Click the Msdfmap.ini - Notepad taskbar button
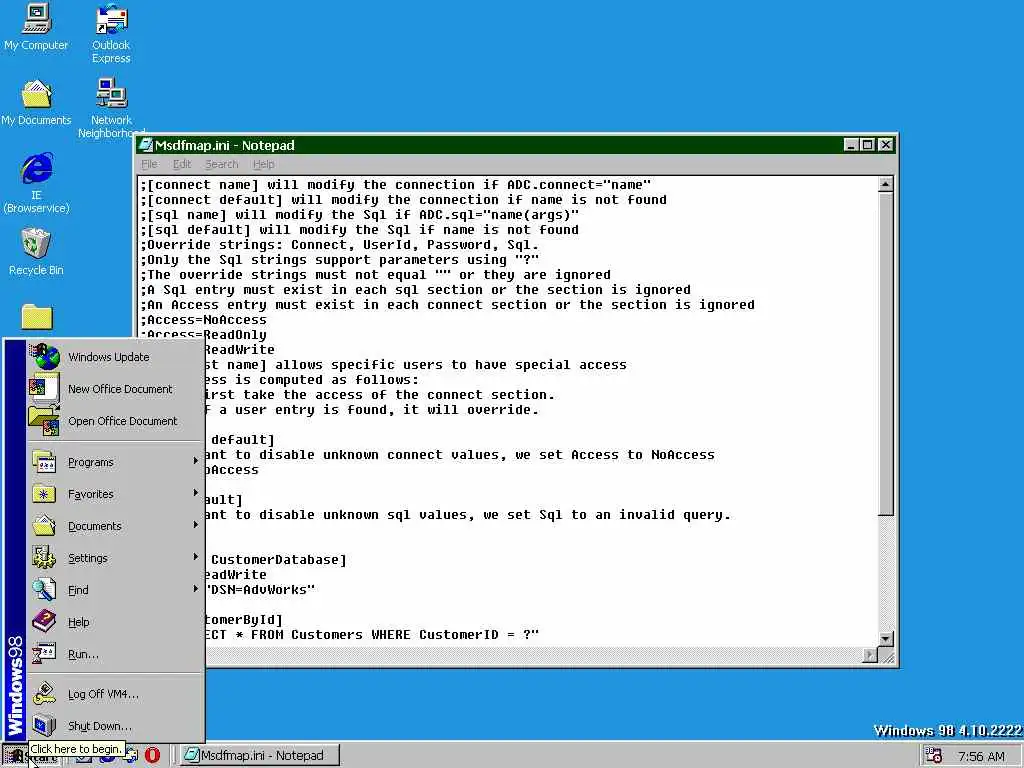This screenshot has height=768, width=1024. 260,756
